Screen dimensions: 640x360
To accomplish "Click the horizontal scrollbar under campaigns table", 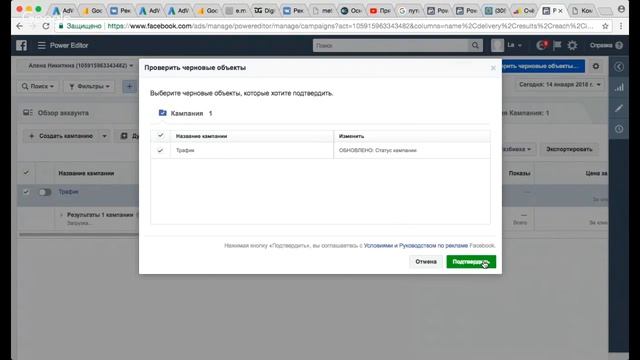I will pos(78,235).
